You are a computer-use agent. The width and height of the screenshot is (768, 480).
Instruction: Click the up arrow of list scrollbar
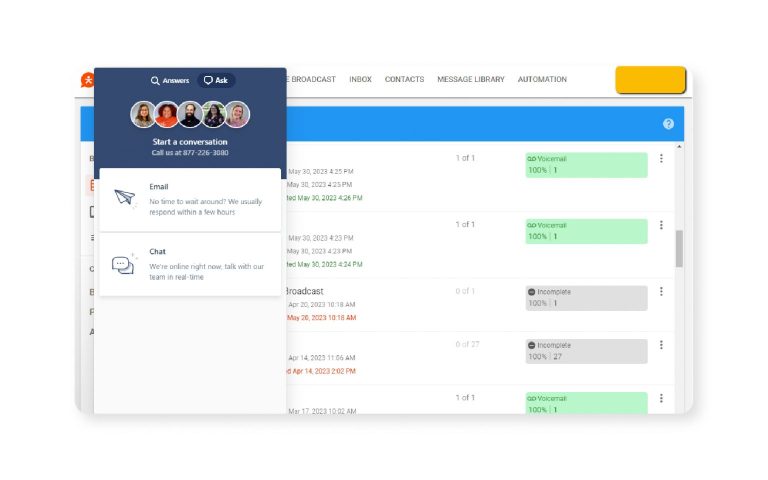[x=679, y=146]
